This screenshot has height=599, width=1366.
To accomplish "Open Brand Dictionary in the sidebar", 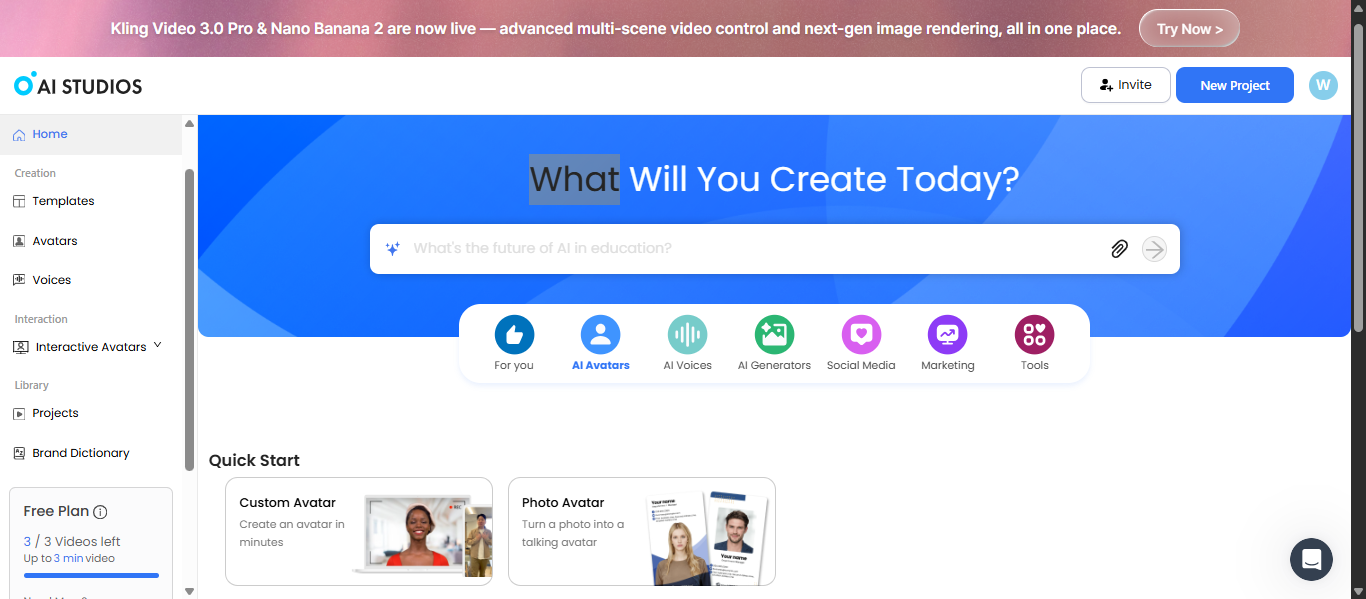I will coord(80,453).
